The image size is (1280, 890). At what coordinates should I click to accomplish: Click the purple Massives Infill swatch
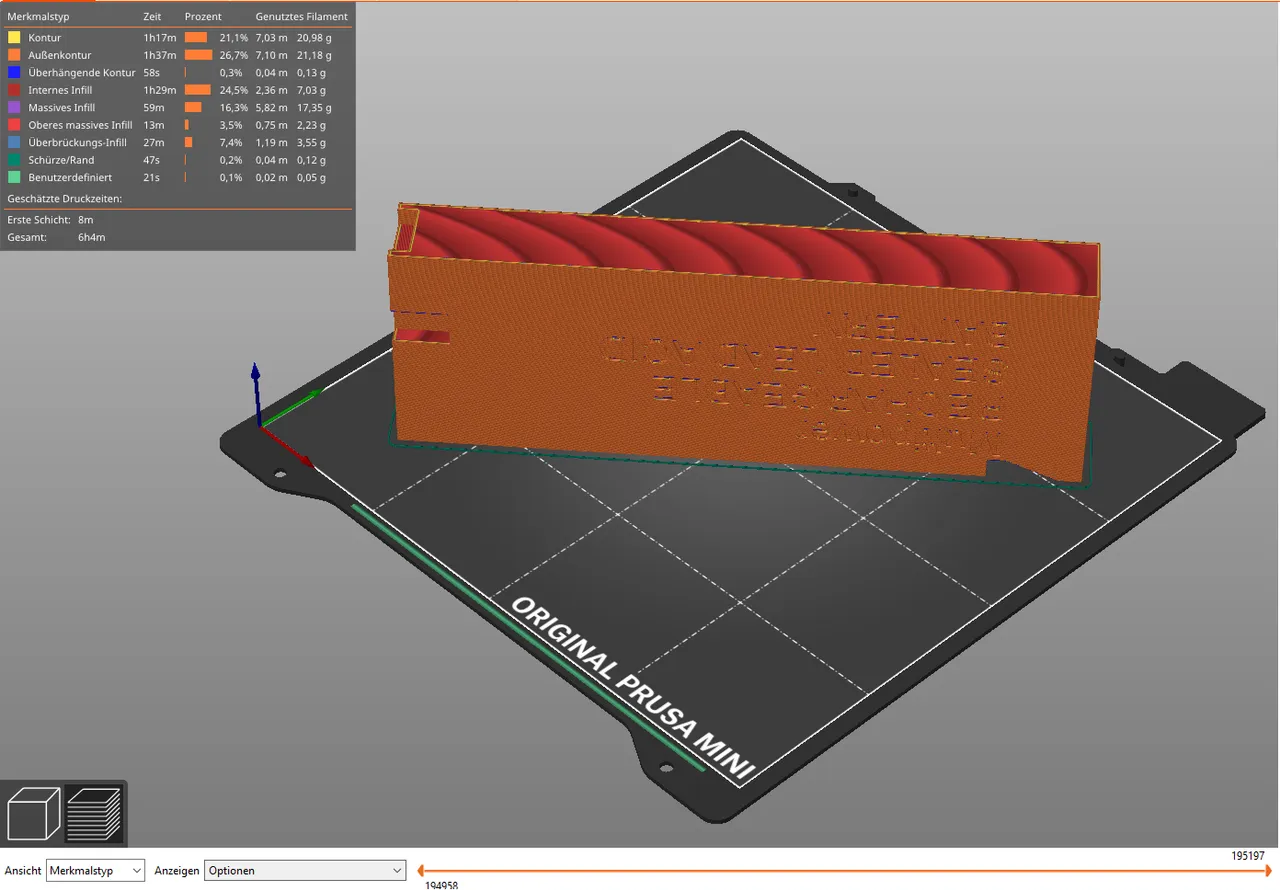click(x=14, y=108)
